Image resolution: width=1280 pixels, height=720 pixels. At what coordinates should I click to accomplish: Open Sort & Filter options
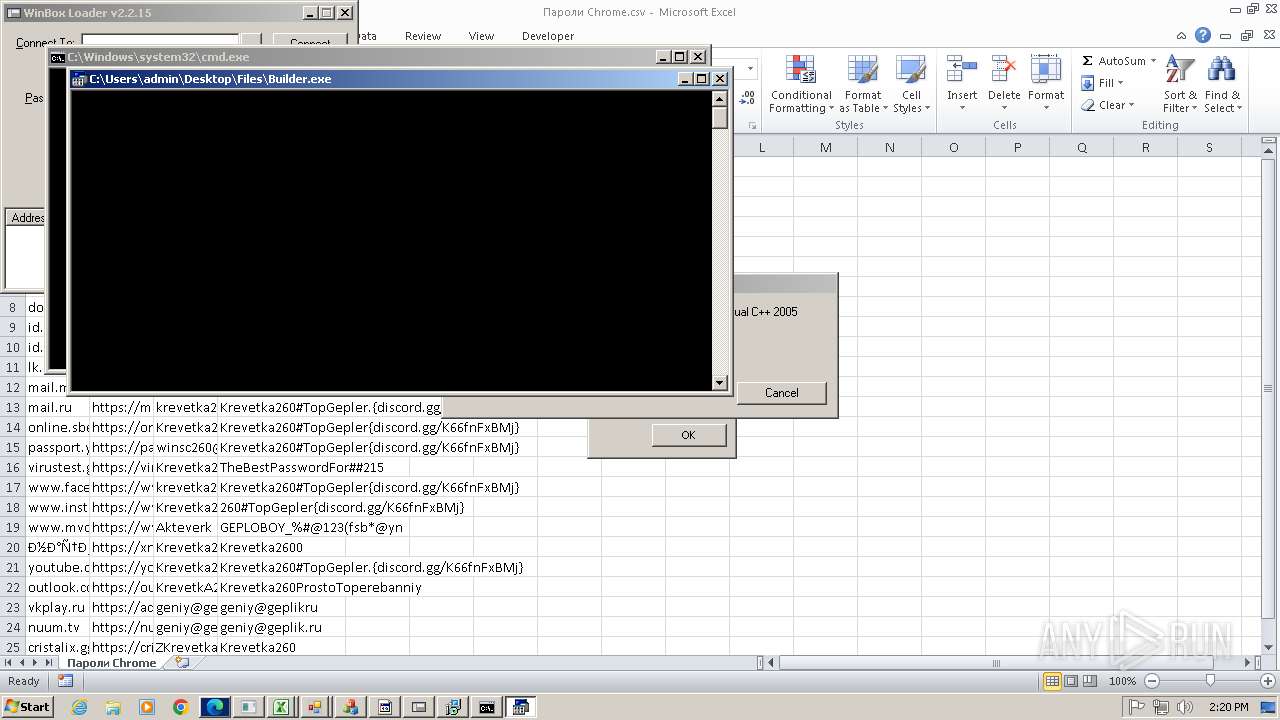[x=1181, y=84]
